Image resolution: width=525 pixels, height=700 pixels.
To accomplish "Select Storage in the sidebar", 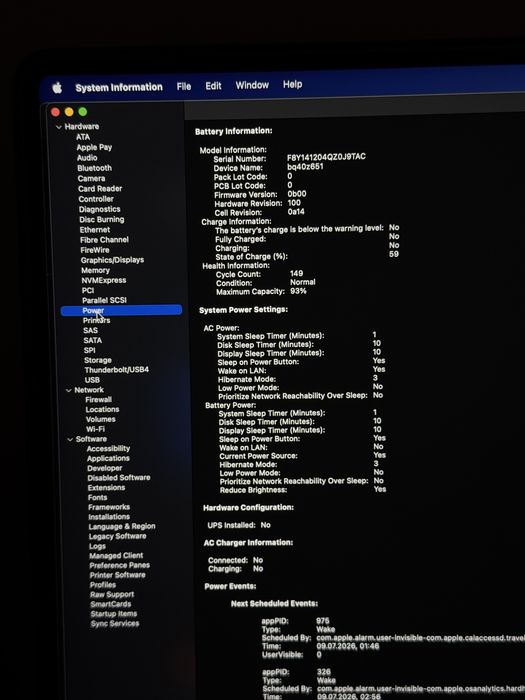I will pyautogui.click(x=98, y=360).
